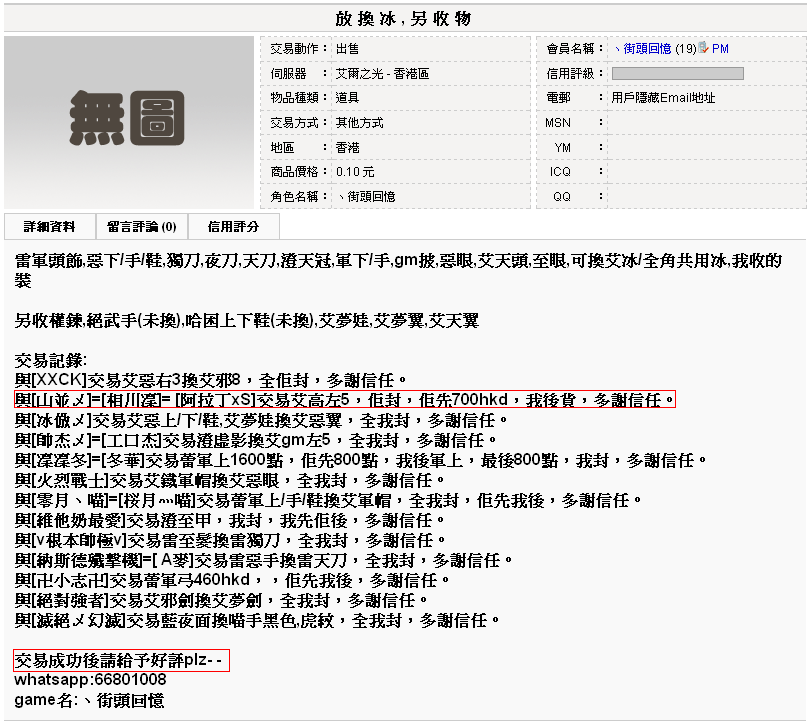Click the 交易方式 value 其他方式

tap(359, 123)
